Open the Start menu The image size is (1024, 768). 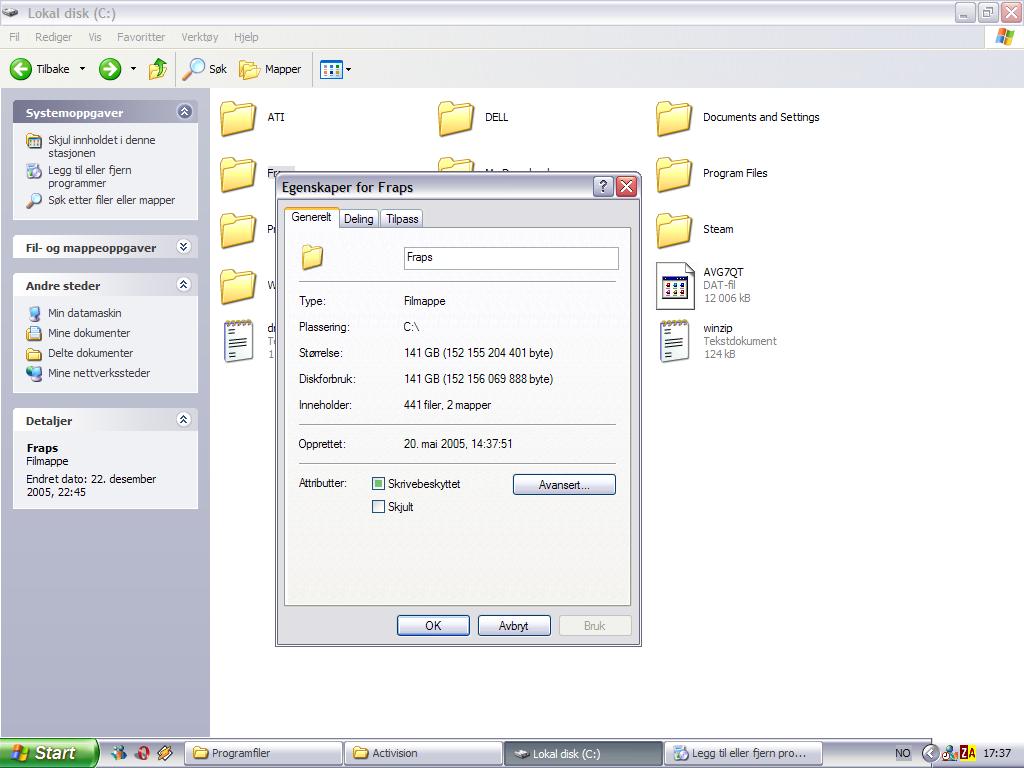coord(48,753)
